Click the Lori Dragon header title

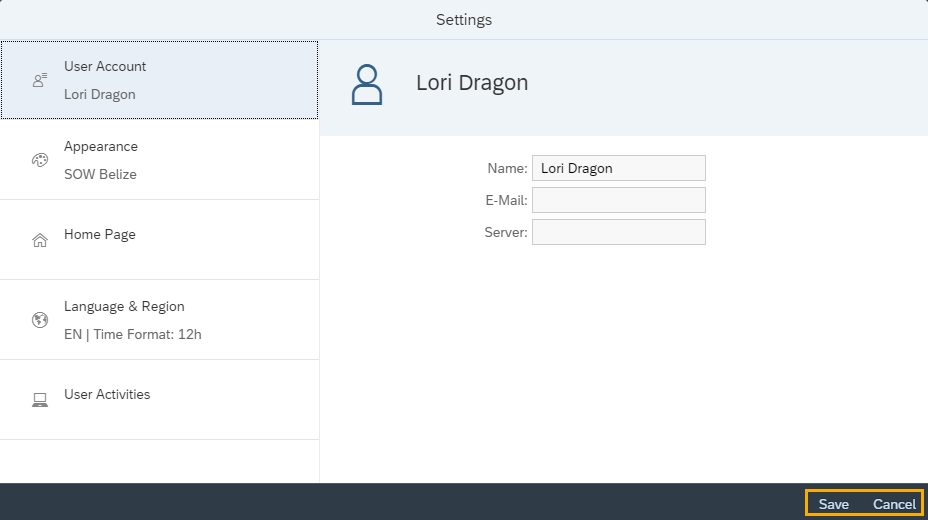pos(472,83)
